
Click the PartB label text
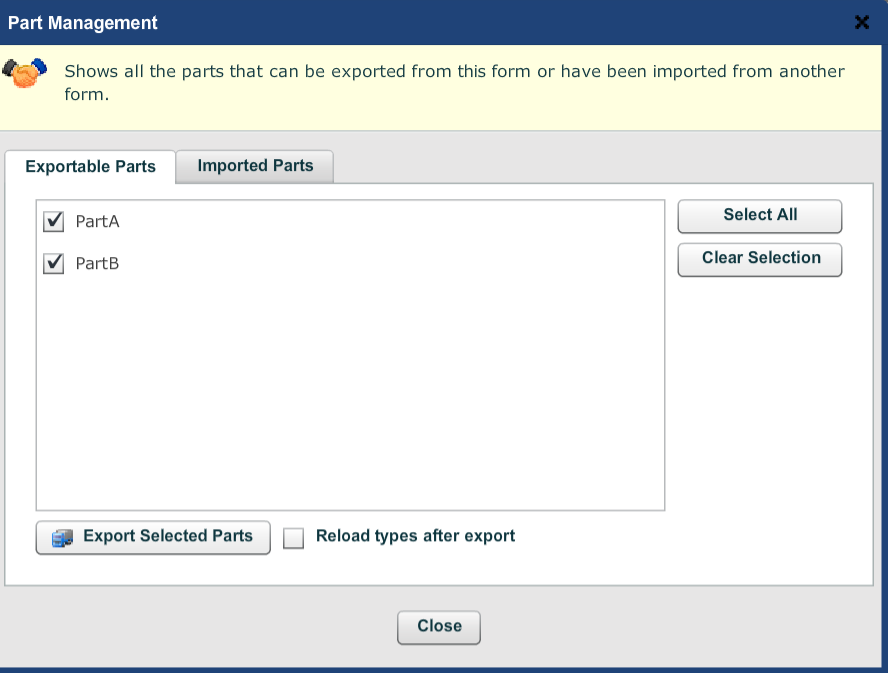[x=97, y=263]
